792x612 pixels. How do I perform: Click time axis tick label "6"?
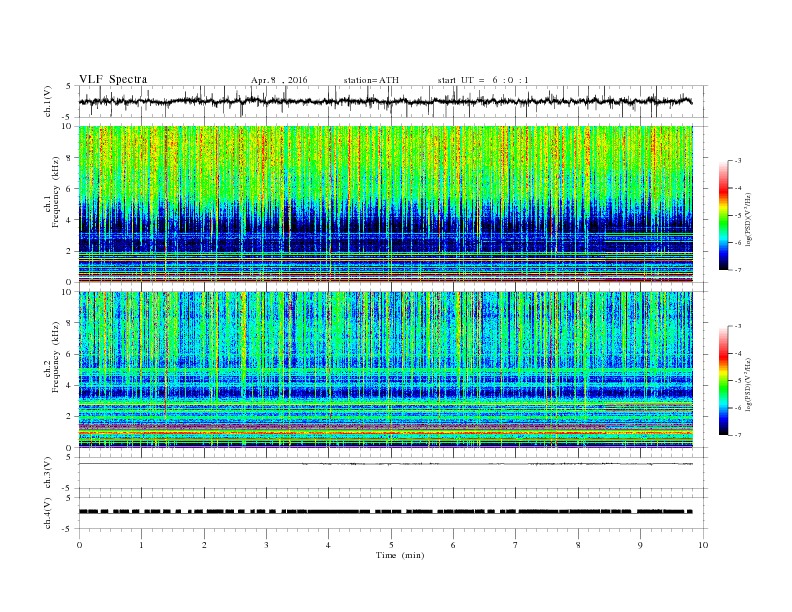(x=453, y=545)
